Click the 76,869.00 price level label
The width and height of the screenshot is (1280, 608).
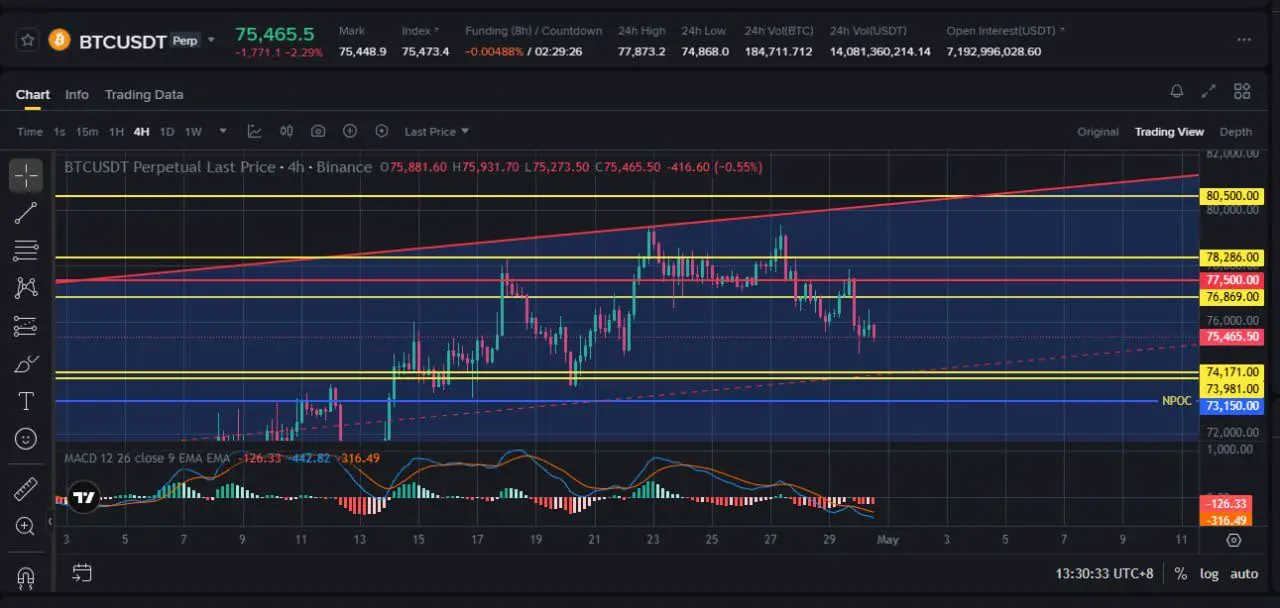(1233, 297)
